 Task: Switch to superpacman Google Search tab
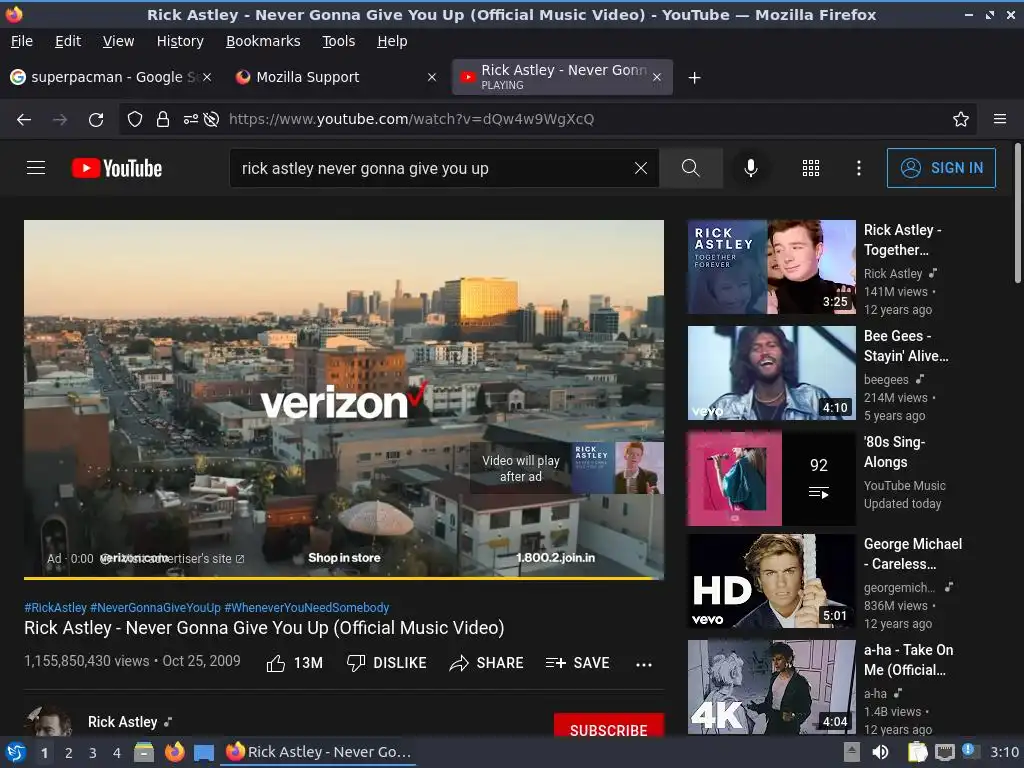coord(111,77)
